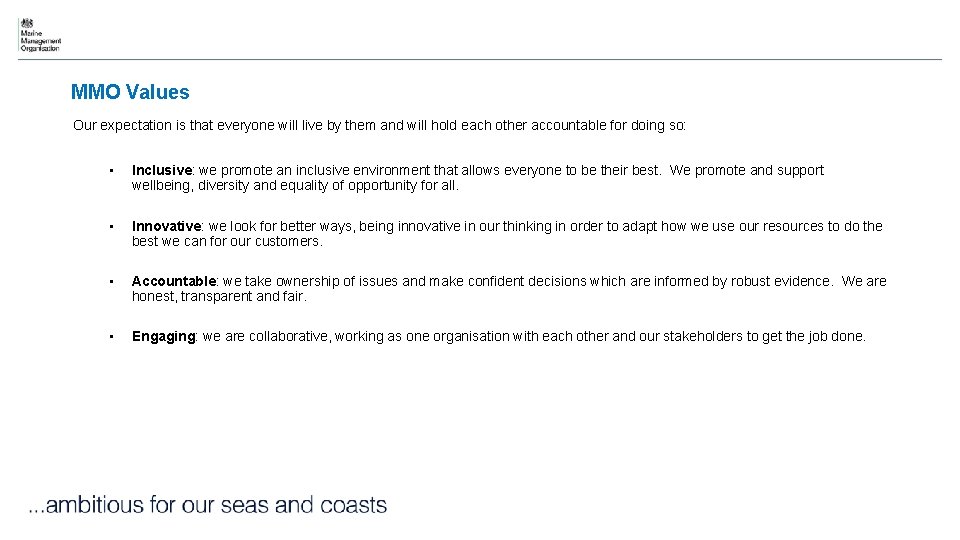Click the "...ambitious for our seas and coasts" tagline
The image size is (960, 540).
[x=207, y=505]
